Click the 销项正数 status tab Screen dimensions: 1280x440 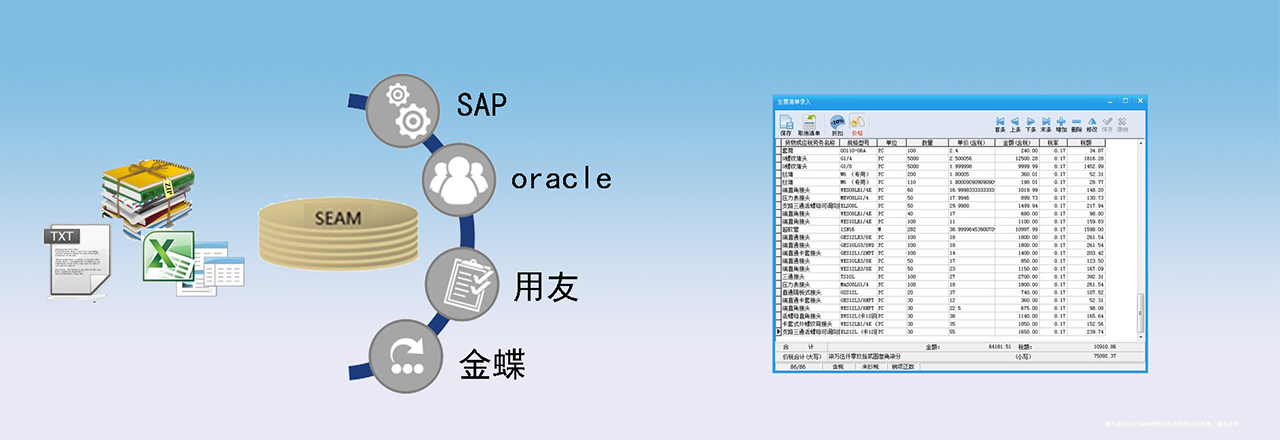tap(903, 367)
